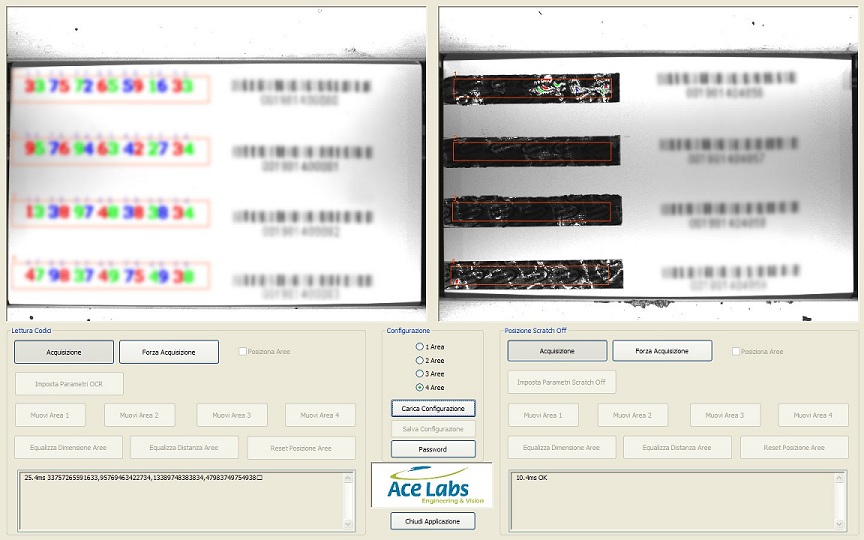Click Muovi Area 2 in Lettura Codici
The image size is (864, 540).
click(139, 415)
